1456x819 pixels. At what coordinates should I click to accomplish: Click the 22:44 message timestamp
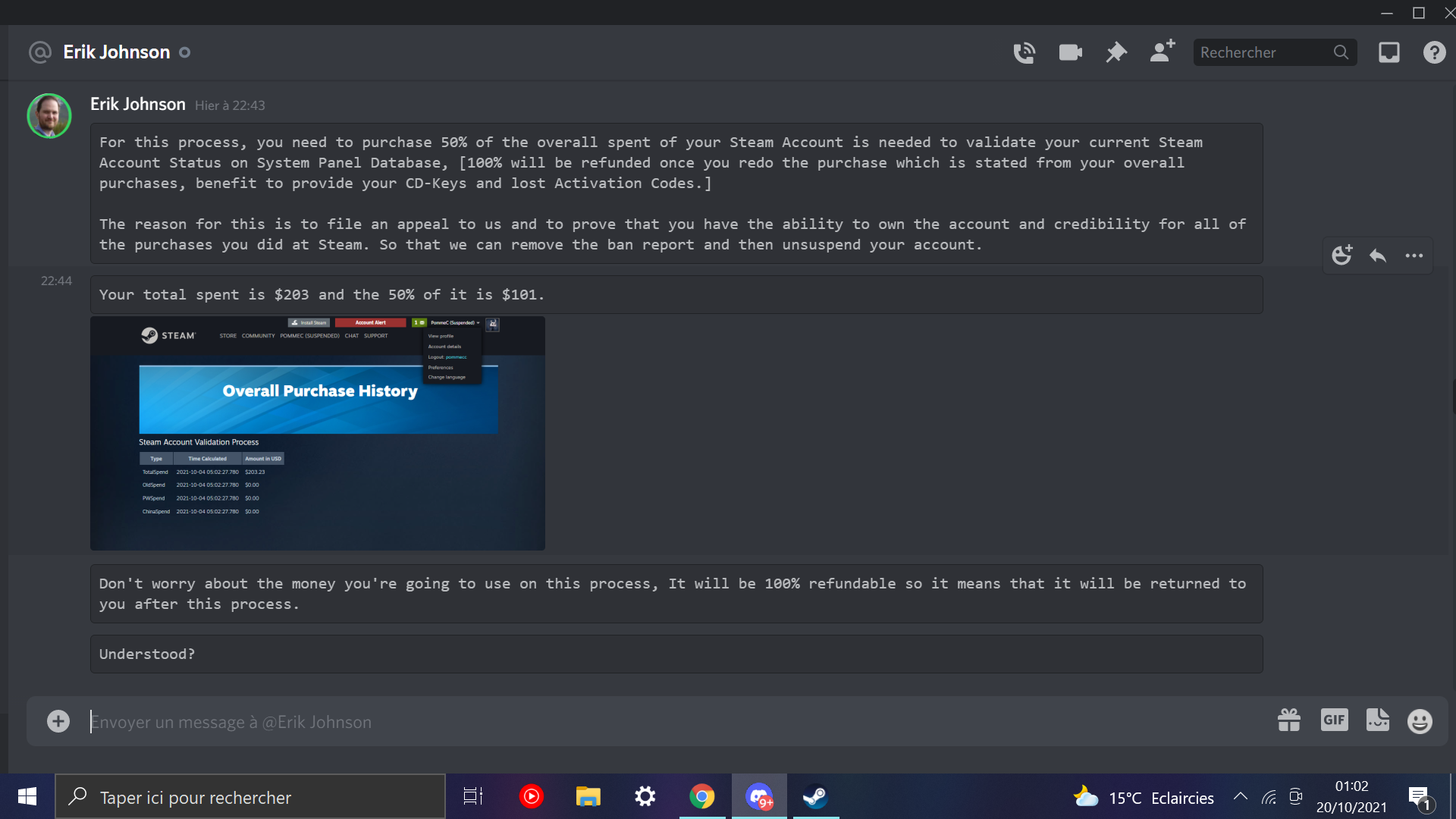point(56,281)
